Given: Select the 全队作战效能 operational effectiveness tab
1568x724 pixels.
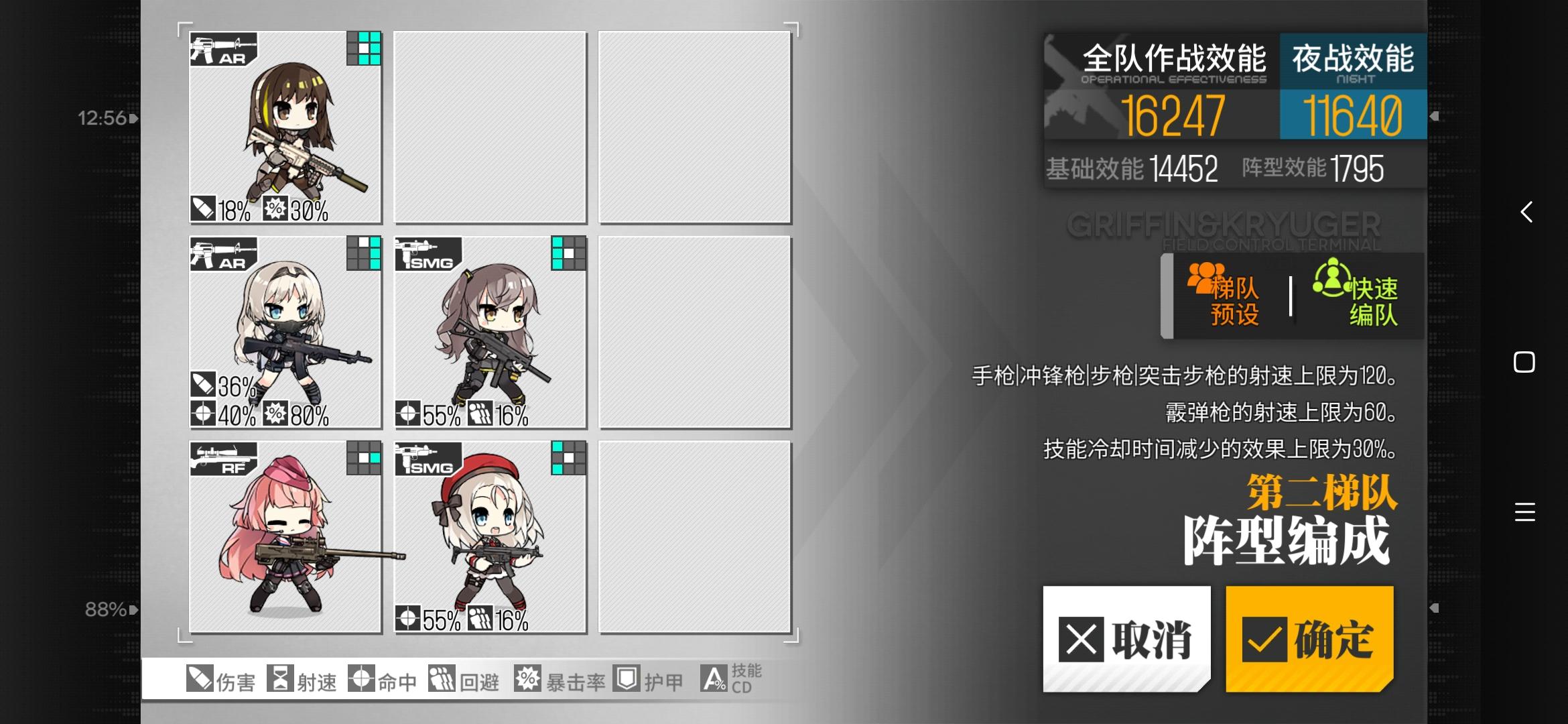Looking at the screenshot, I should point(1162,86).
